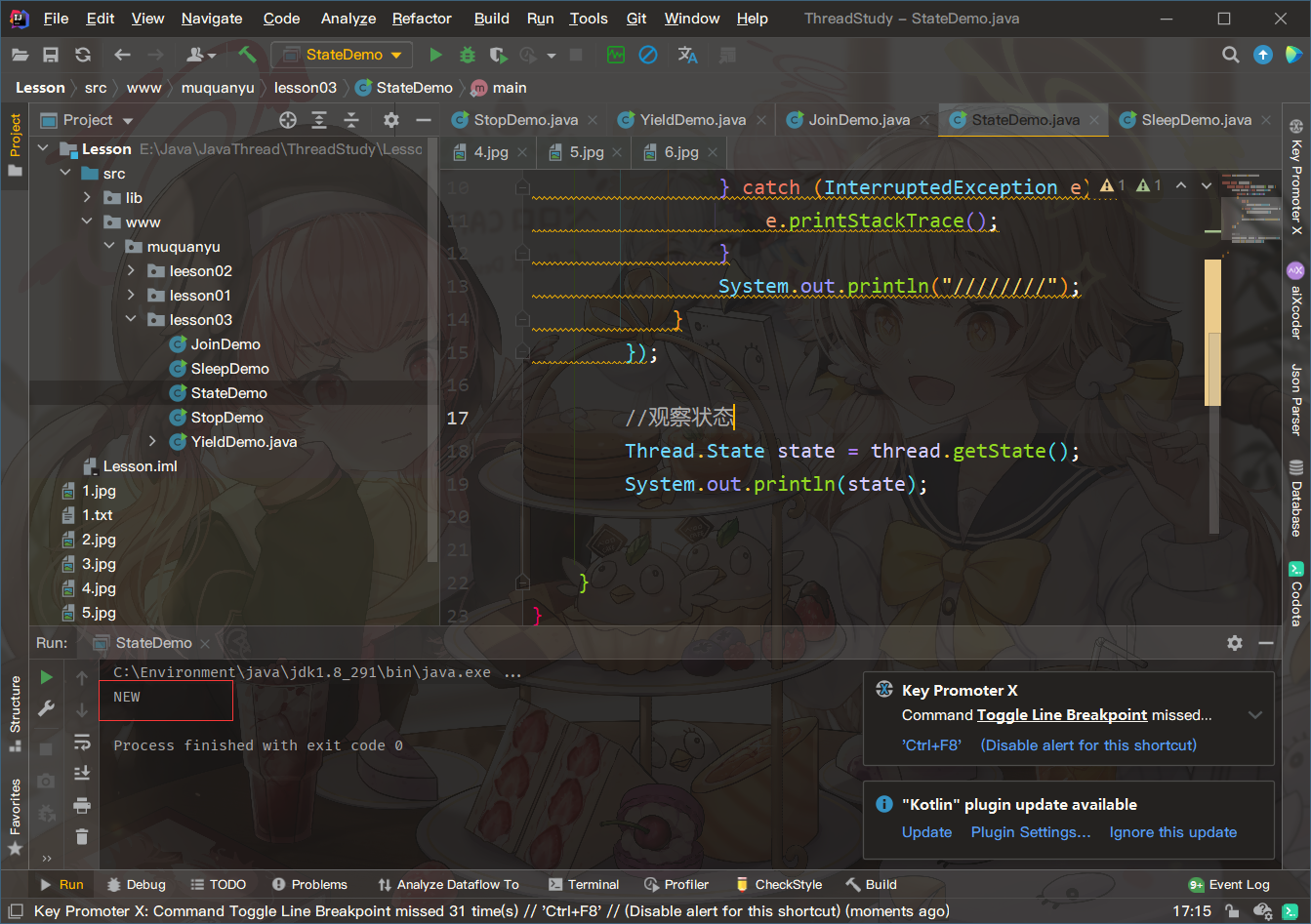Open the Analyze menu
The width and height of the screenshot is (1311, 924).
click(348, 19)
